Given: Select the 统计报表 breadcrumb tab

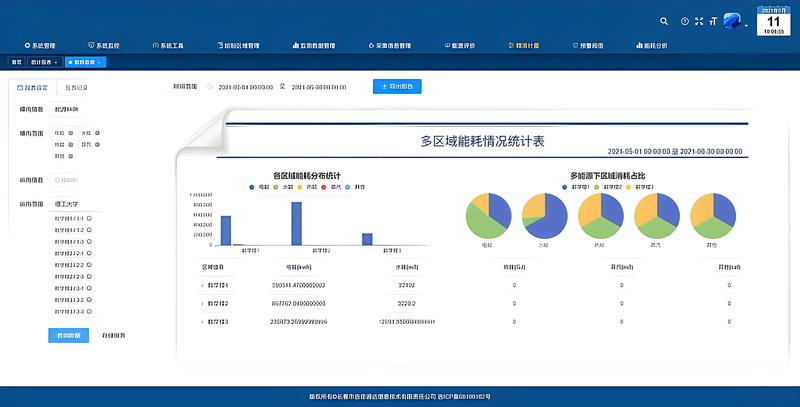Looking at the screenshot, I should [x=44, y=62].
